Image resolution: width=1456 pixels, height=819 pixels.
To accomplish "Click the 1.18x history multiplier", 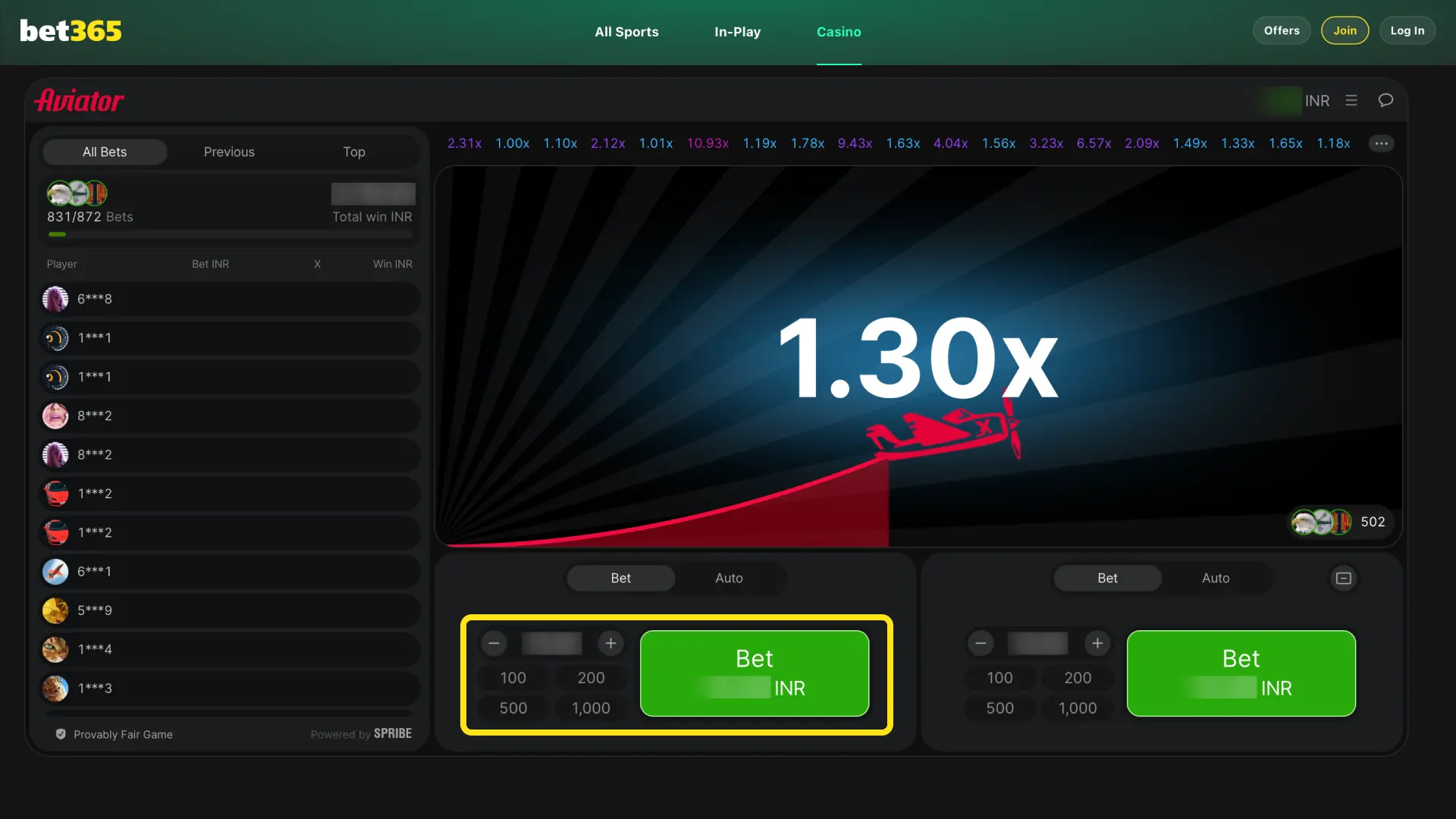I will coord(1333,143).
